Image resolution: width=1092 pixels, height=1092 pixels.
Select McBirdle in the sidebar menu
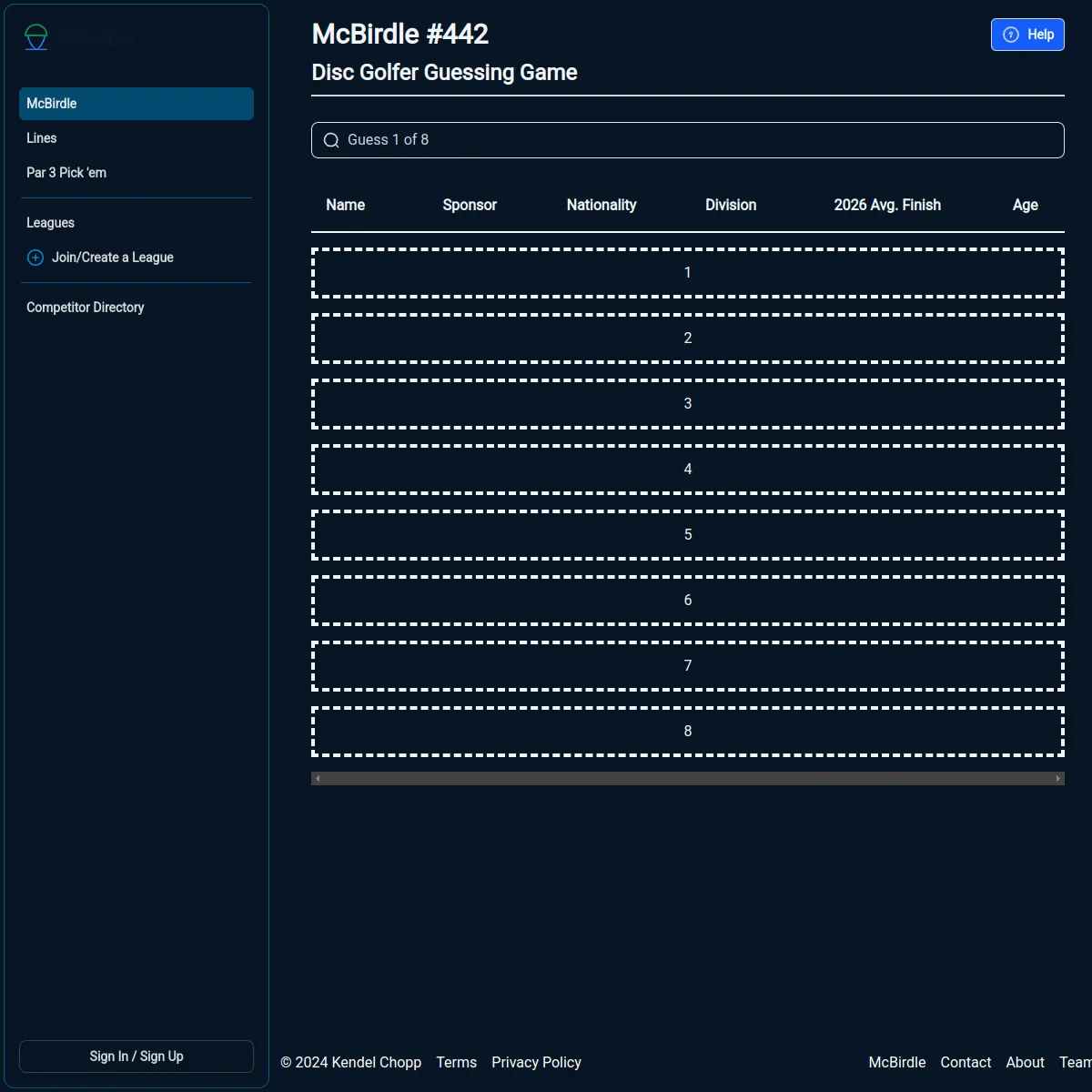[136, 104]
